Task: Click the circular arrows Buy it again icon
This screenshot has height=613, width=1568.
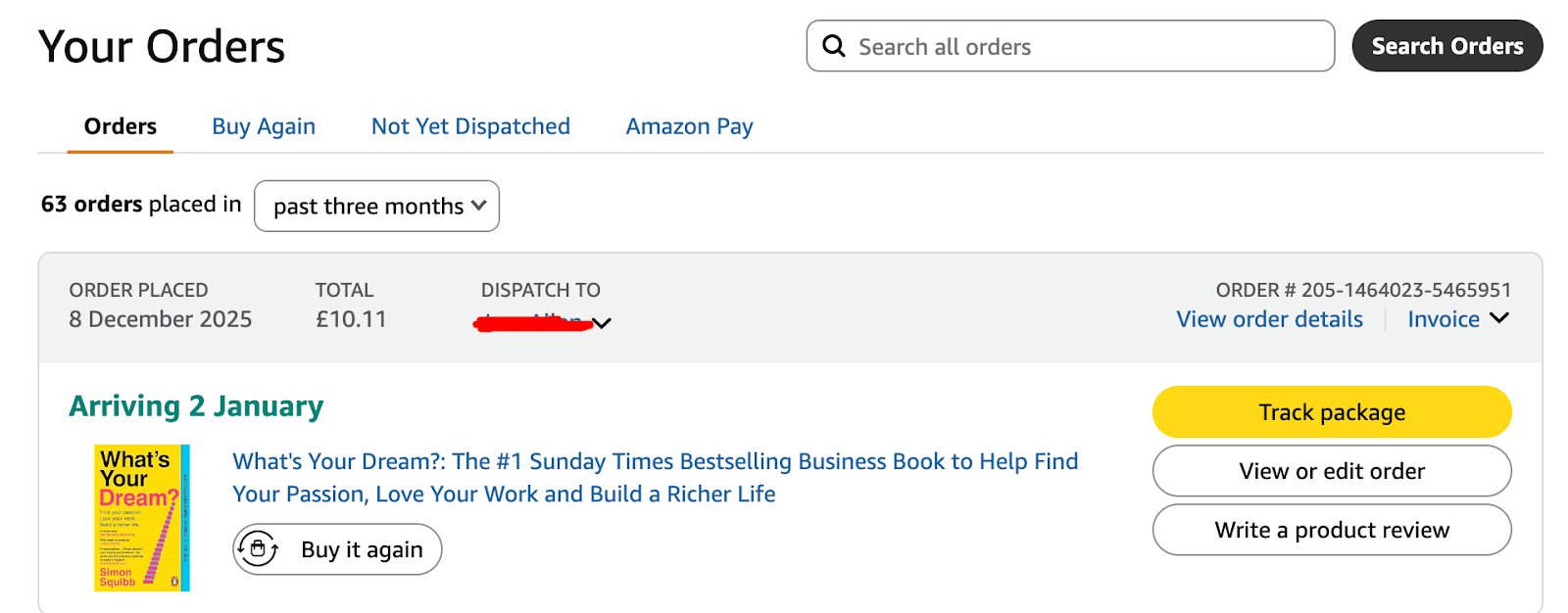Action: 259,549
